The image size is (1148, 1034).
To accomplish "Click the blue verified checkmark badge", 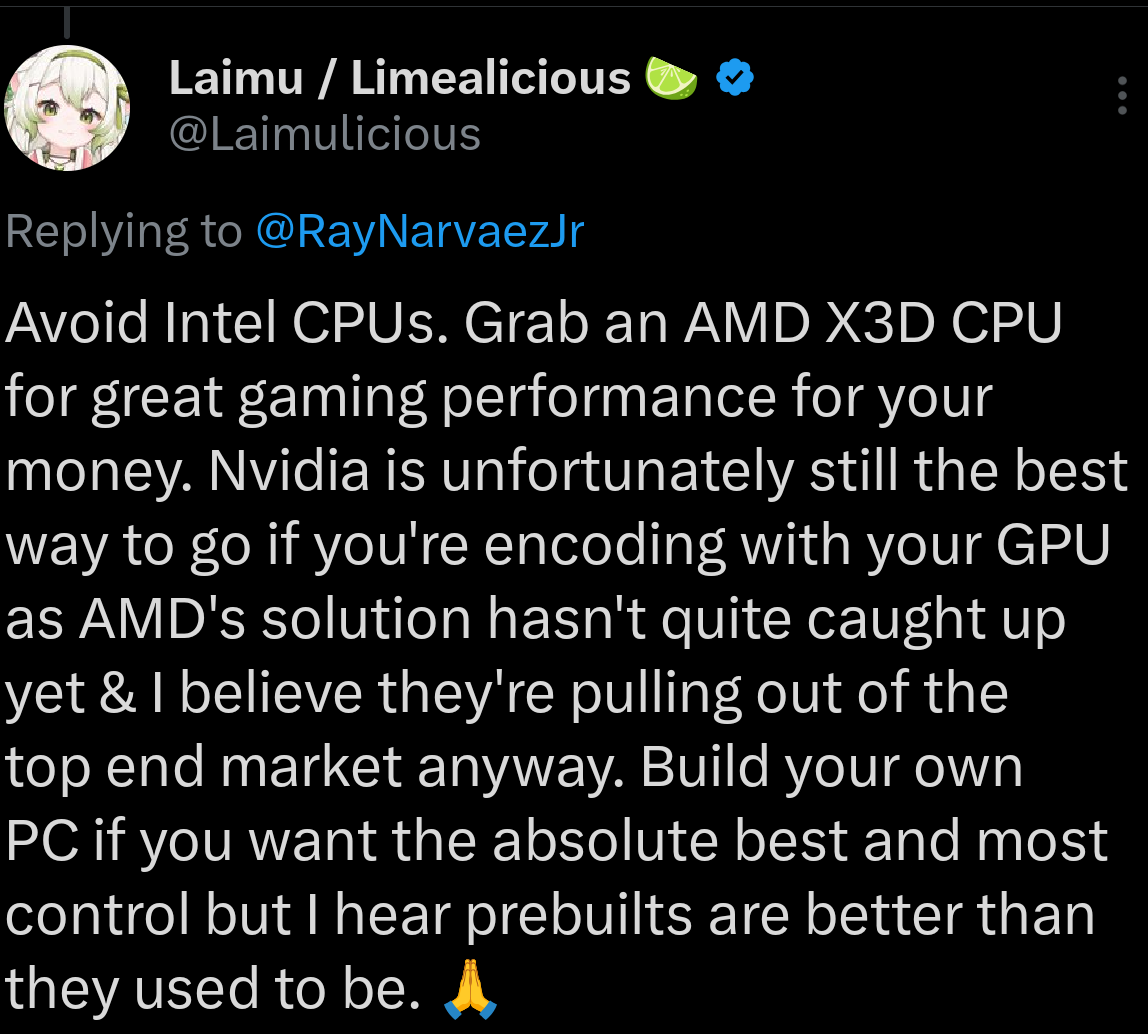I will (x=737, y=79).
